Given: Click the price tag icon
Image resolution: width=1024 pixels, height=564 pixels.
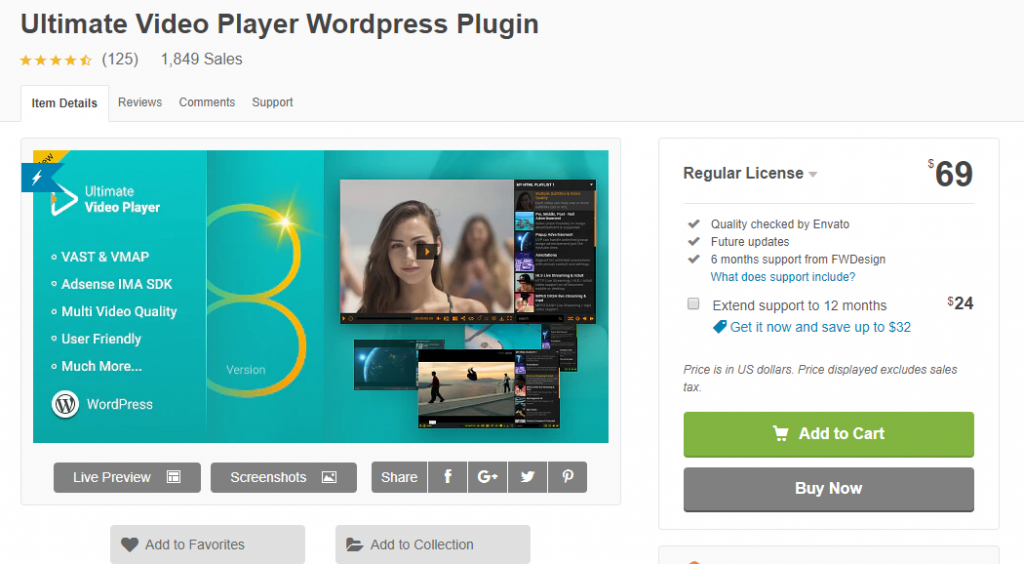Looking at the screenshot, I should coord(719,327).
